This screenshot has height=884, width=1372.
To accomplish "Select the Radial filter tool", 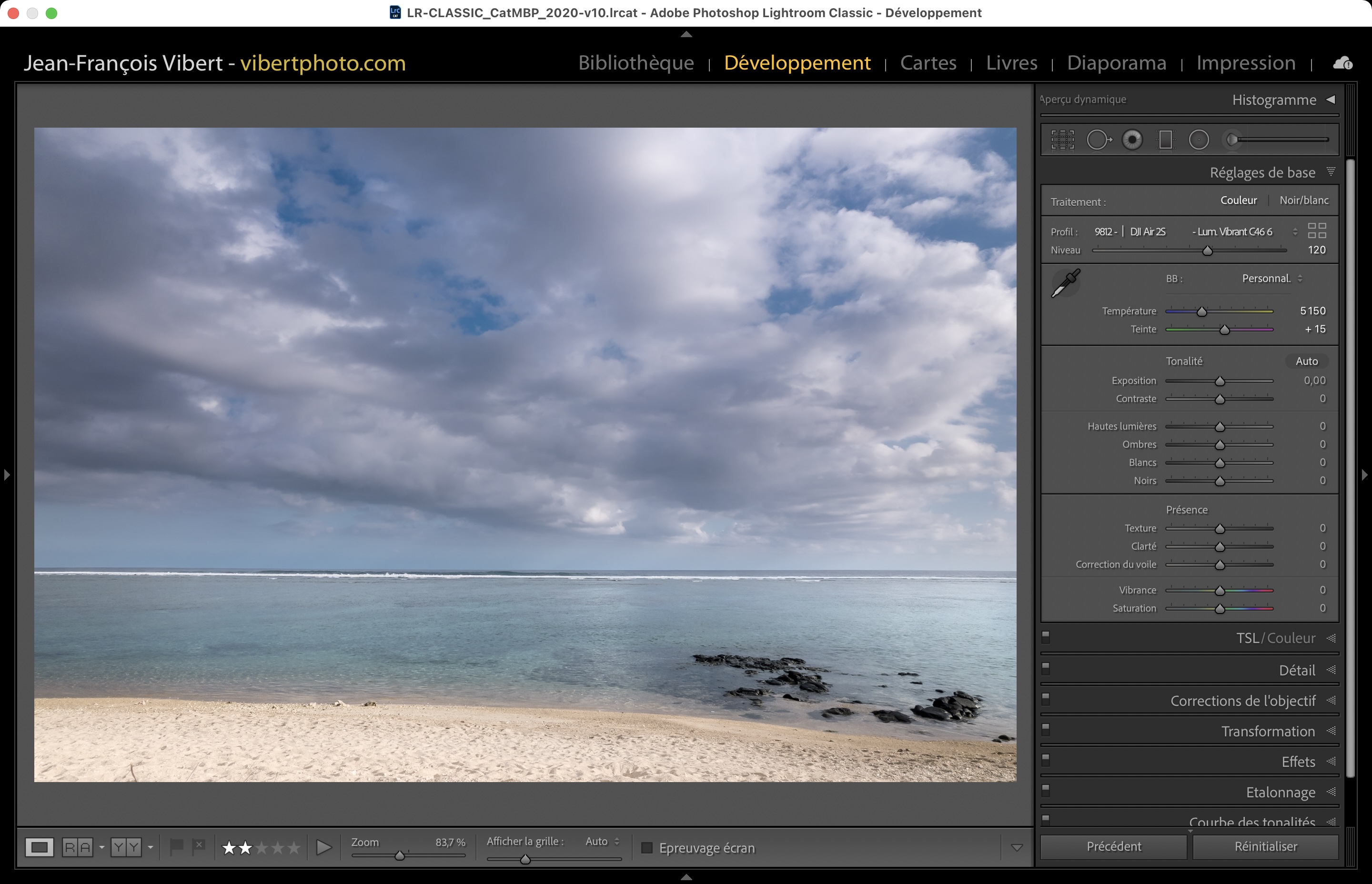I will (x=1199, y=140).
